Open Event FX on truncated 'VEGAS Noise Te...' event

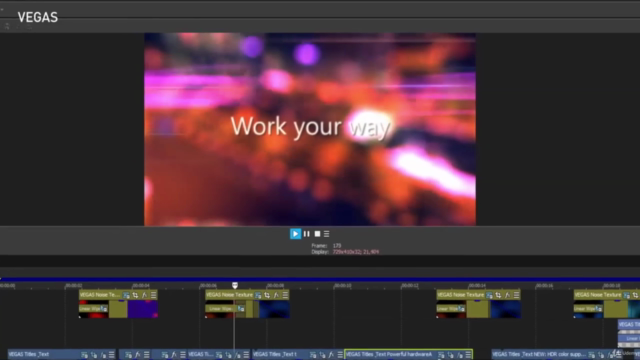pos(144,295)
